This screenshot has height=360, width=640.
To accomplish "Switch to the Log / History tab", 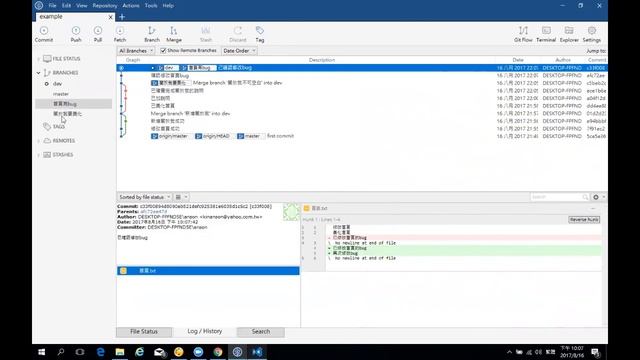I will pyautogui.click(x=204, y=331).
